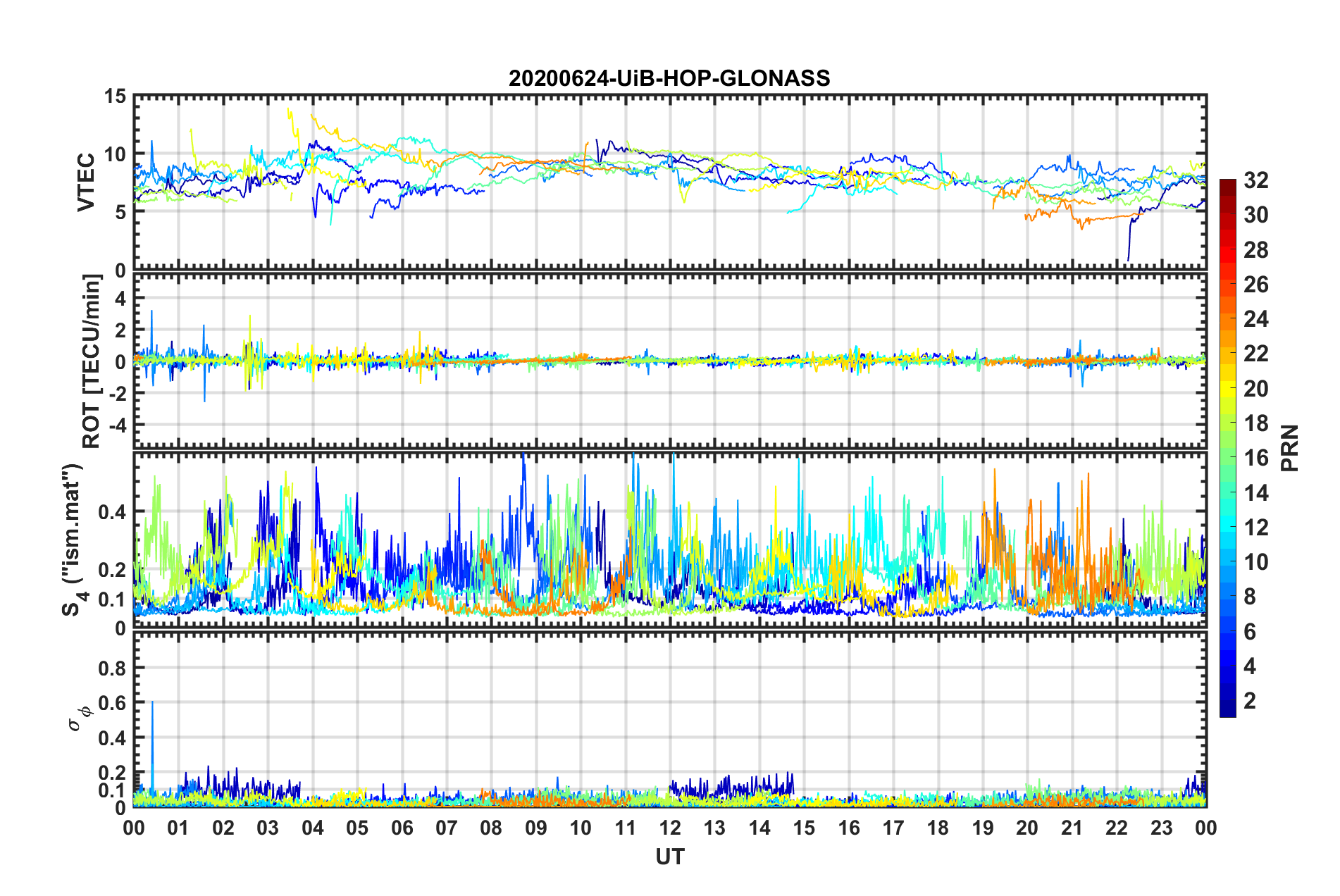This screenshot has height=896, width=1340.
Task: Click the ROT axis tick -4
Action: pos(117,425)
